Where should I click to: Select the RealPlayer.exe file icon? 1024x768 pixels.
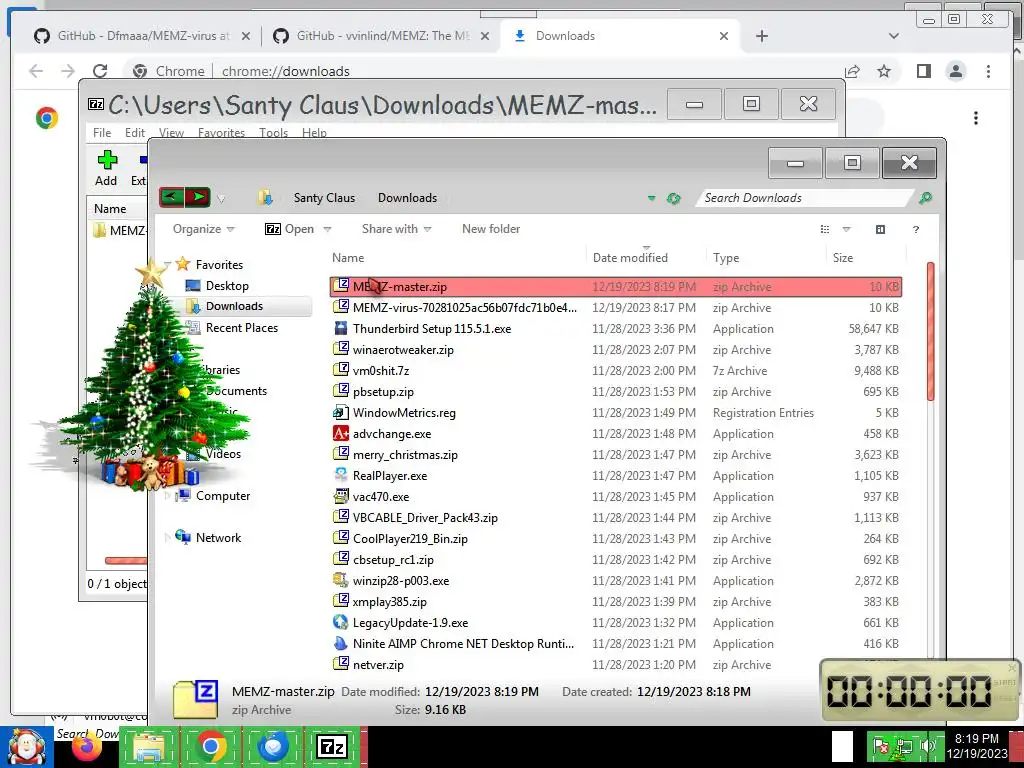pyautogui.click(x=340, y=475)
